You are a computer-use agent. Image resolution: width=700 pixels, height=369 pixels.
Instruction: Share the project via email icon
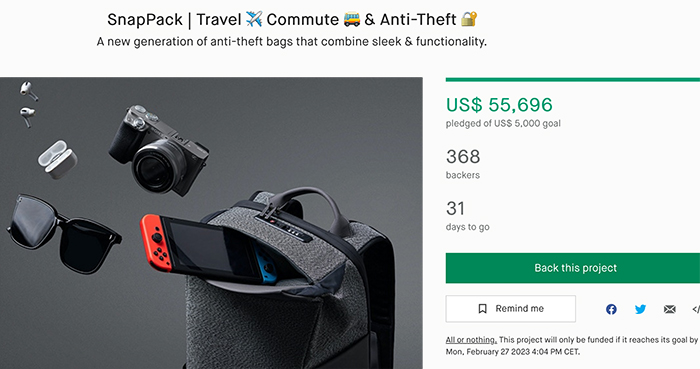pos(670,309)
